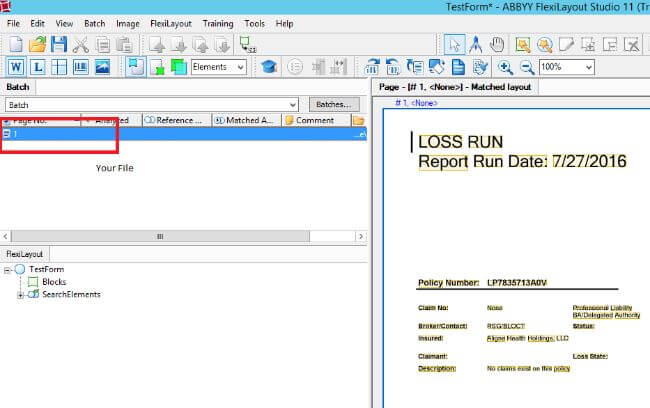Toggle the barcode objects display button

[80, 67]
